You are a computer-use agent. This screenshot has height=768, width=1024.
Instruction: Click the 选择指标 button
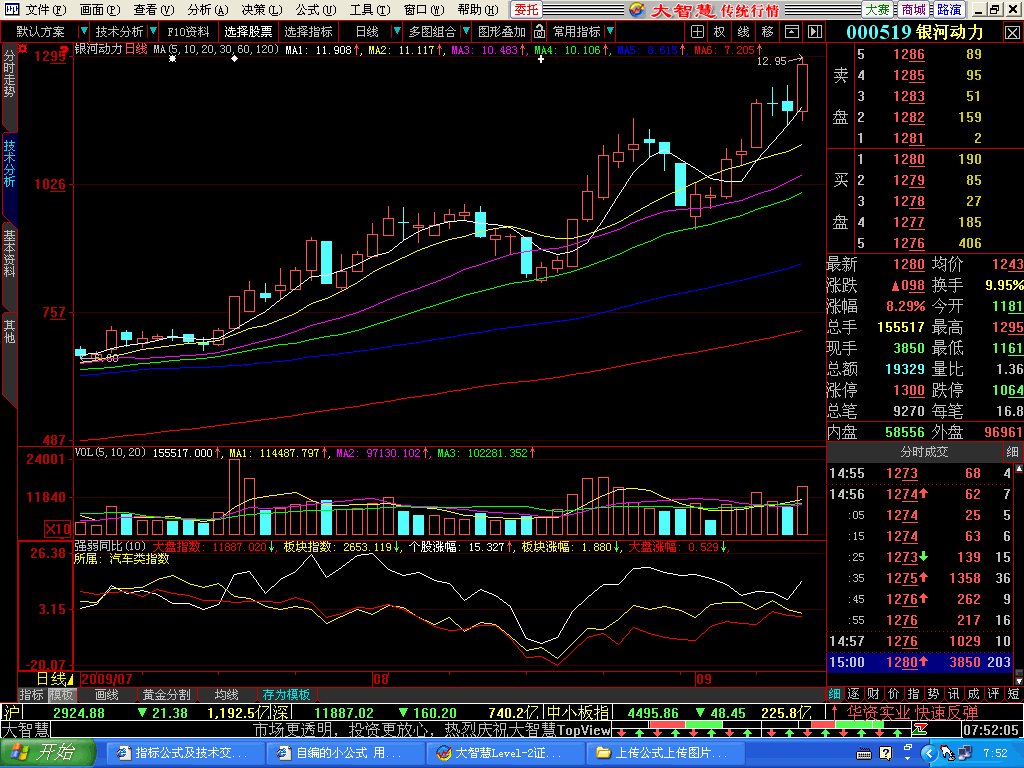point(308,31)
